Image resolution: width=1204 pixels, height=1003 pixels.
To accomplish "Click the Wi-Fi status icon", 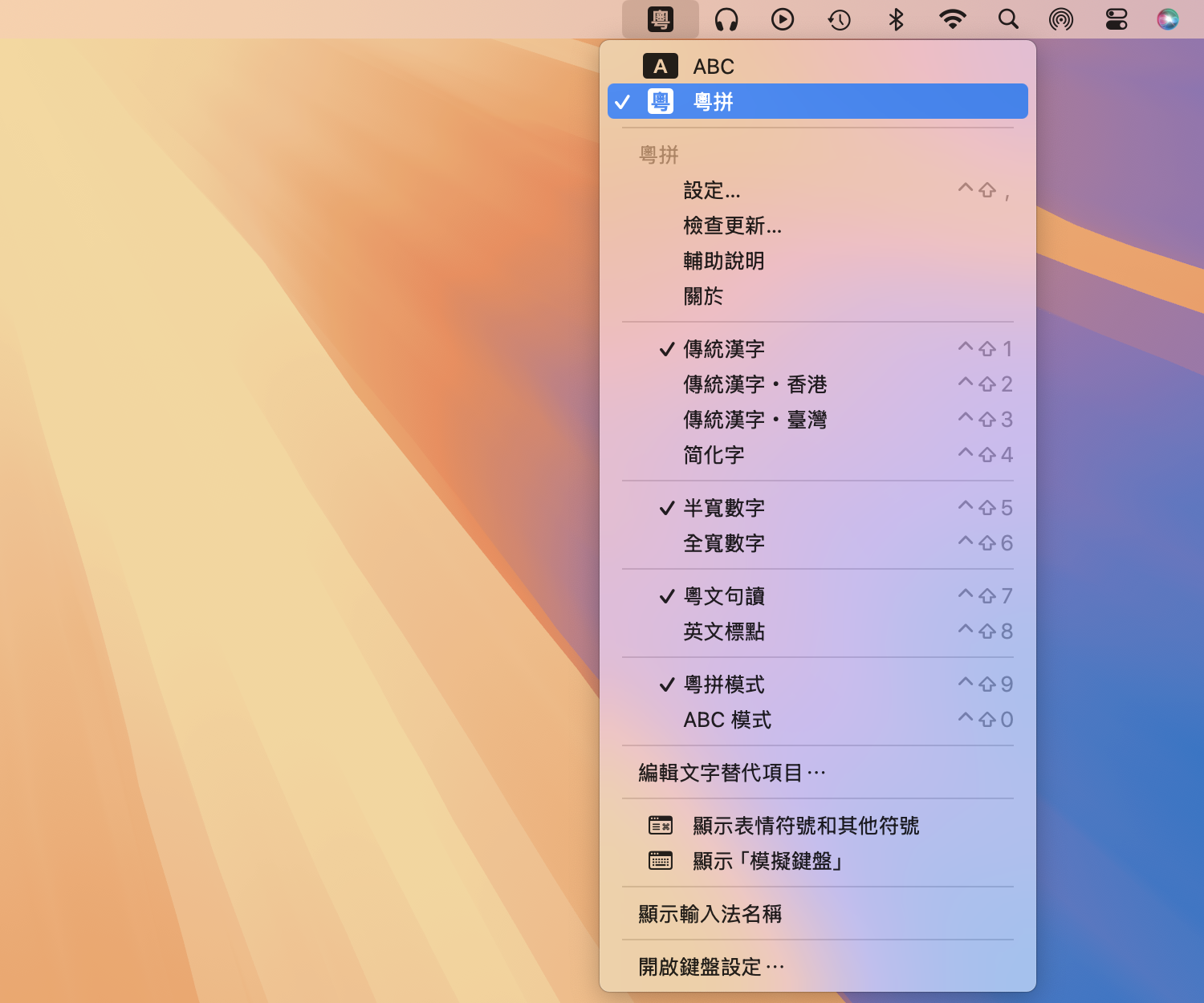I will tap(952, 19).
